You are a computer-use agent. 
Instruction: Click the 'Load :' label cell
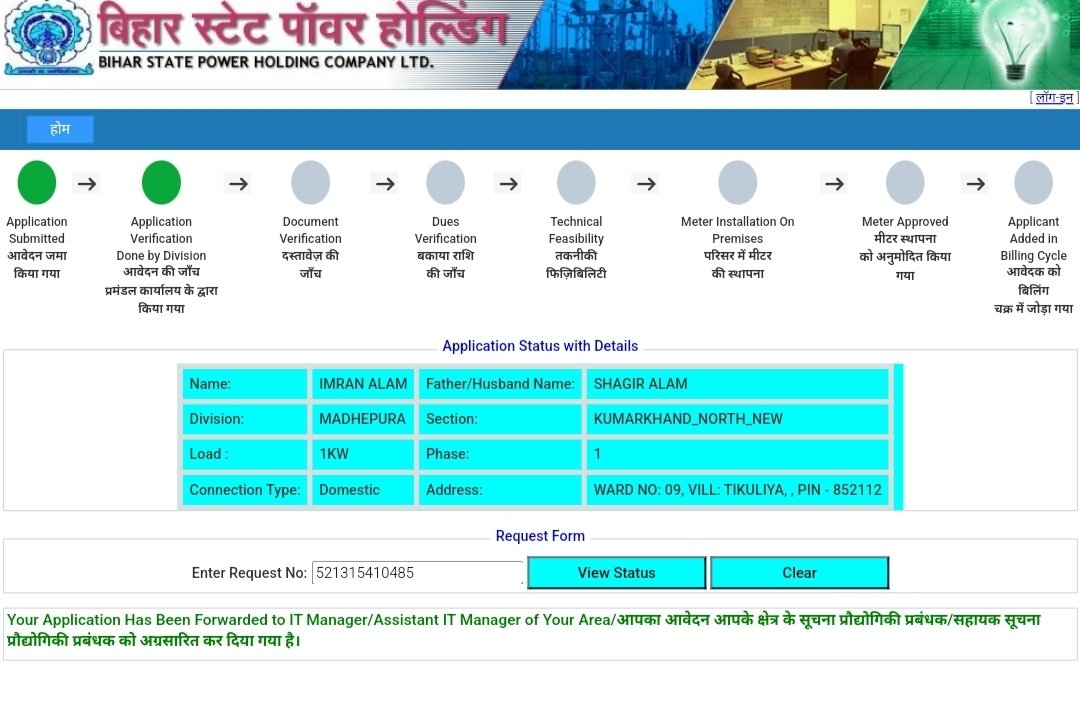point(245,454)
